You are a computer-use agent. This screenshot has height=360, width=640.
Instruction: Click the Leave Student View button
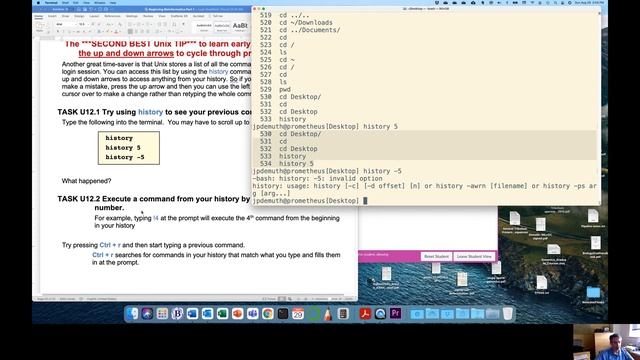click(x=474, y=256)
